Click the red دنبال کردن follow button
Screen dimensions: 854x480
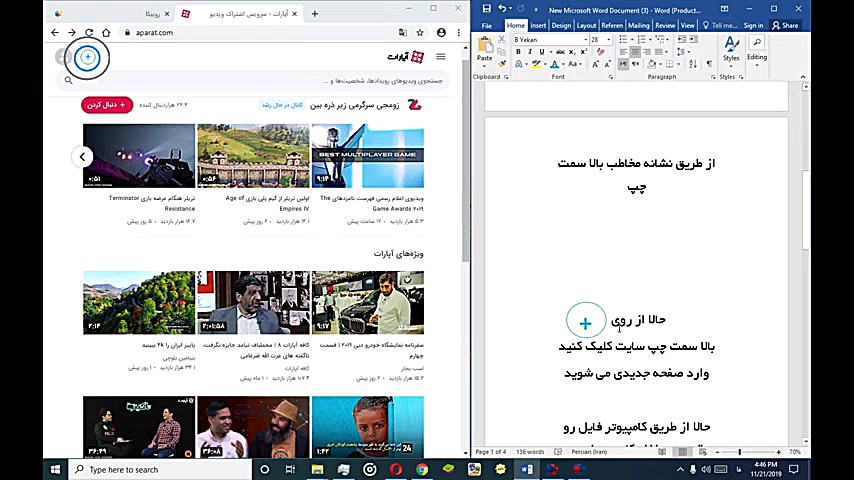point(107,105)
